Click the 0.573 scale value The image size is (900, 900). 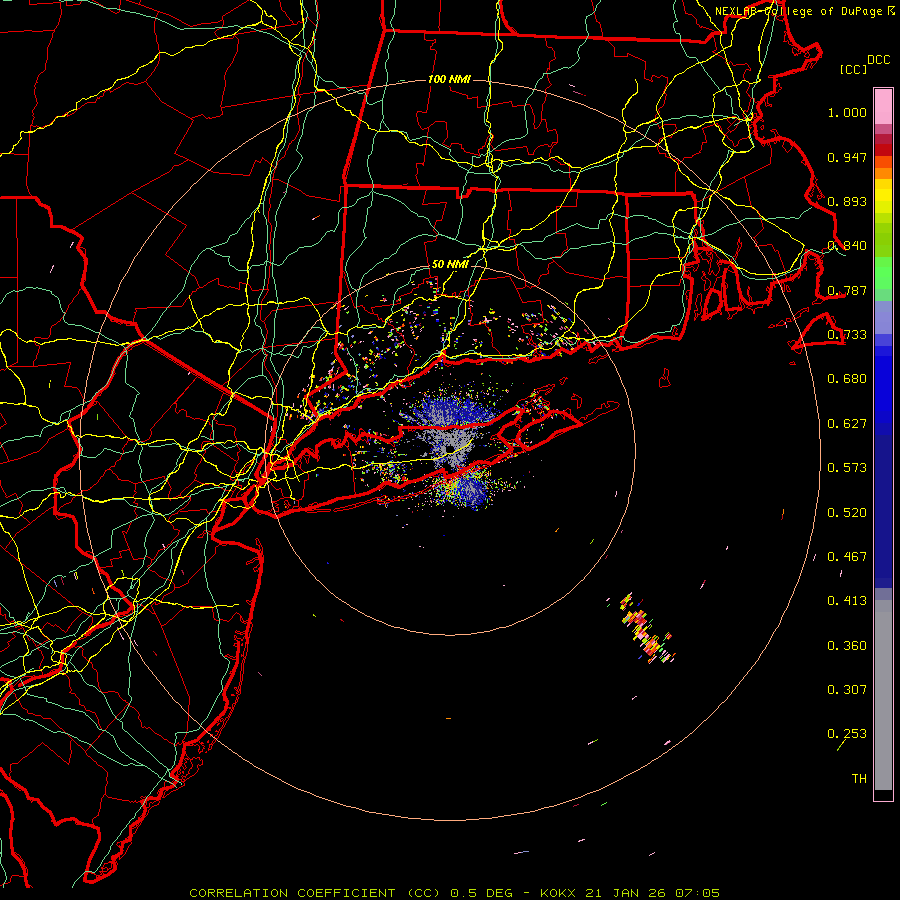coord(847,468)
